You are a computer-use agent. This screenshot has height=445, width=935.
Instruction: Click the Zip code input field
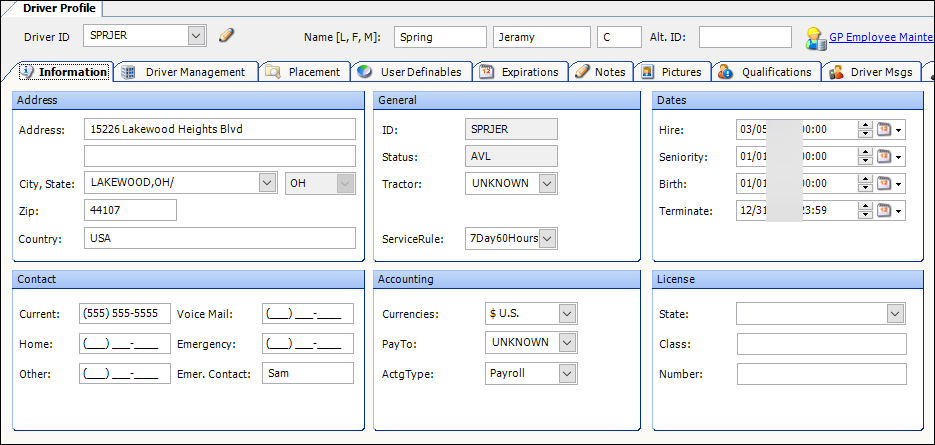(130, 210)
